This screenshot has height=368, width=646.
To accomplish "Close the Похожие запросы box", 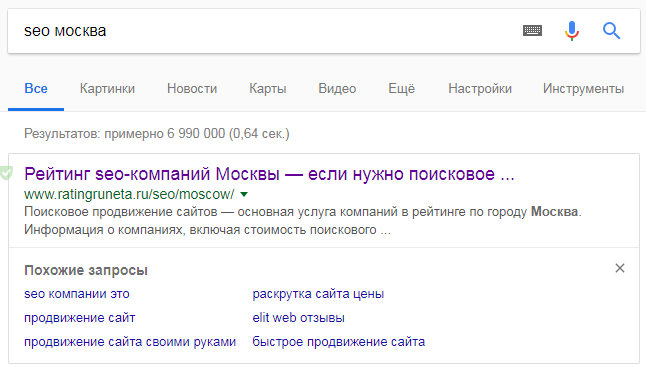I will pos(620,268).
